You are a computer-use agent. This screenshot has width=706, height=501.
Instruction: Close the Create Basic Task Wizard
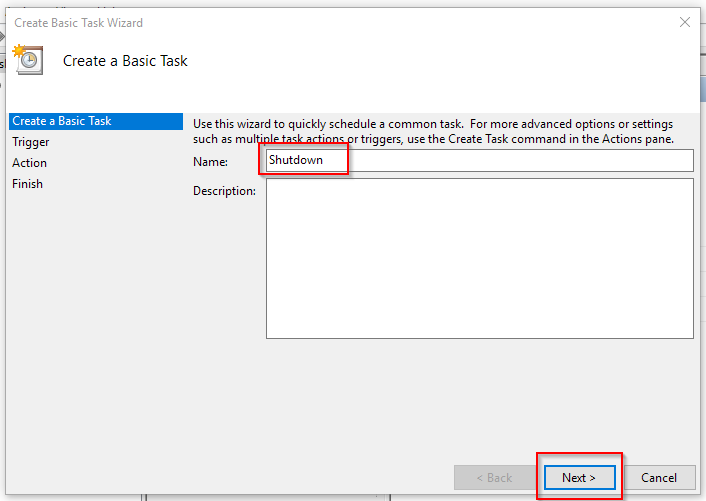coord(685,22)
